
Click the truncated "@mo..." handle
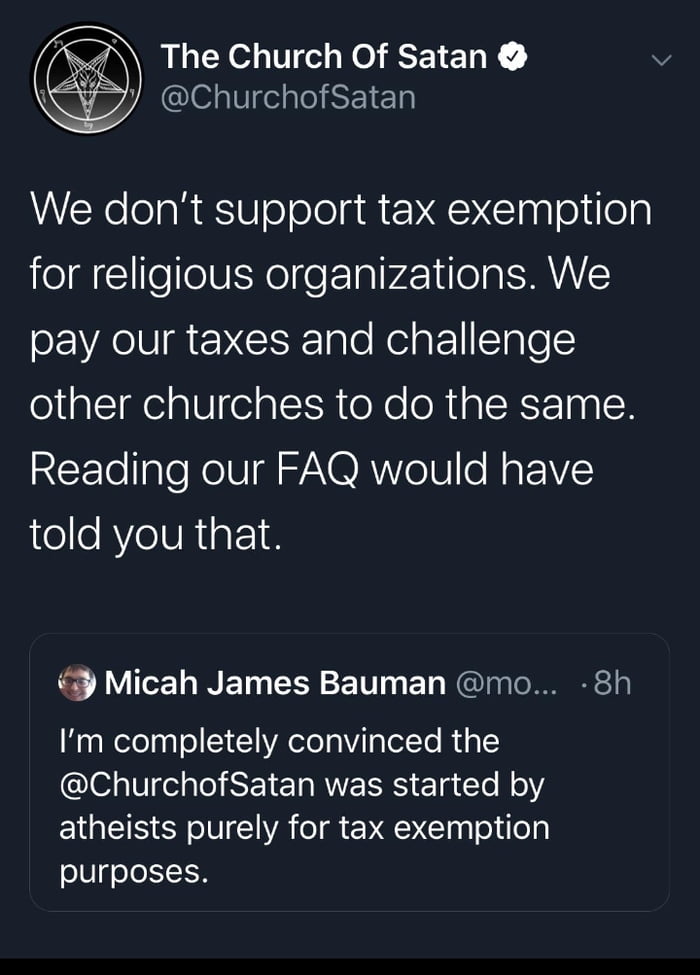click(x=508, y=683)
